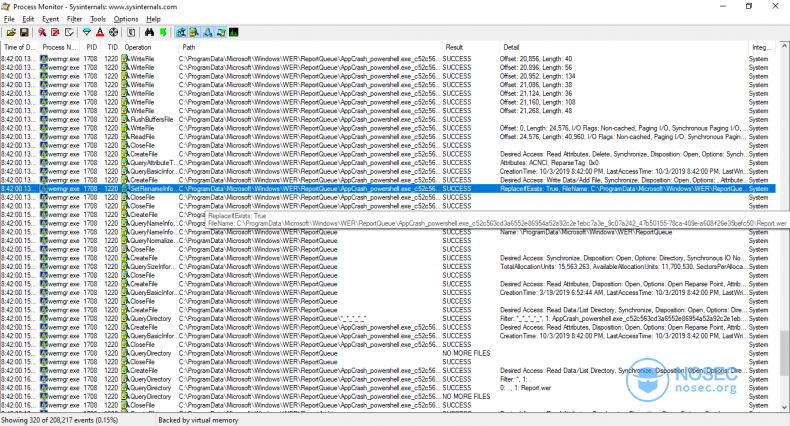Click the 'TotalAllocationUnits: 15,563,263' detail cell

(x=624, y=266)
